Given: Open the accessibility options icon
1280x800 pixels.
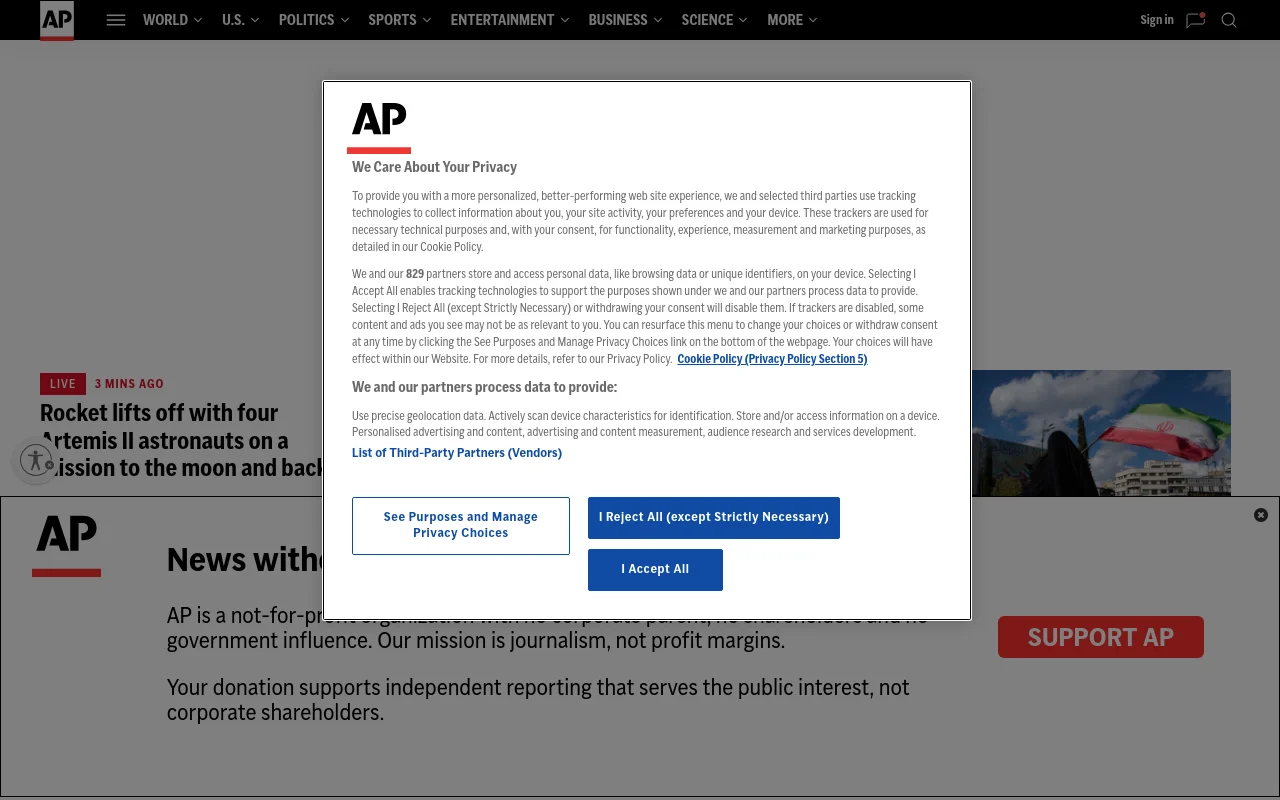Looking at the screenshot, I should [35, 460].
